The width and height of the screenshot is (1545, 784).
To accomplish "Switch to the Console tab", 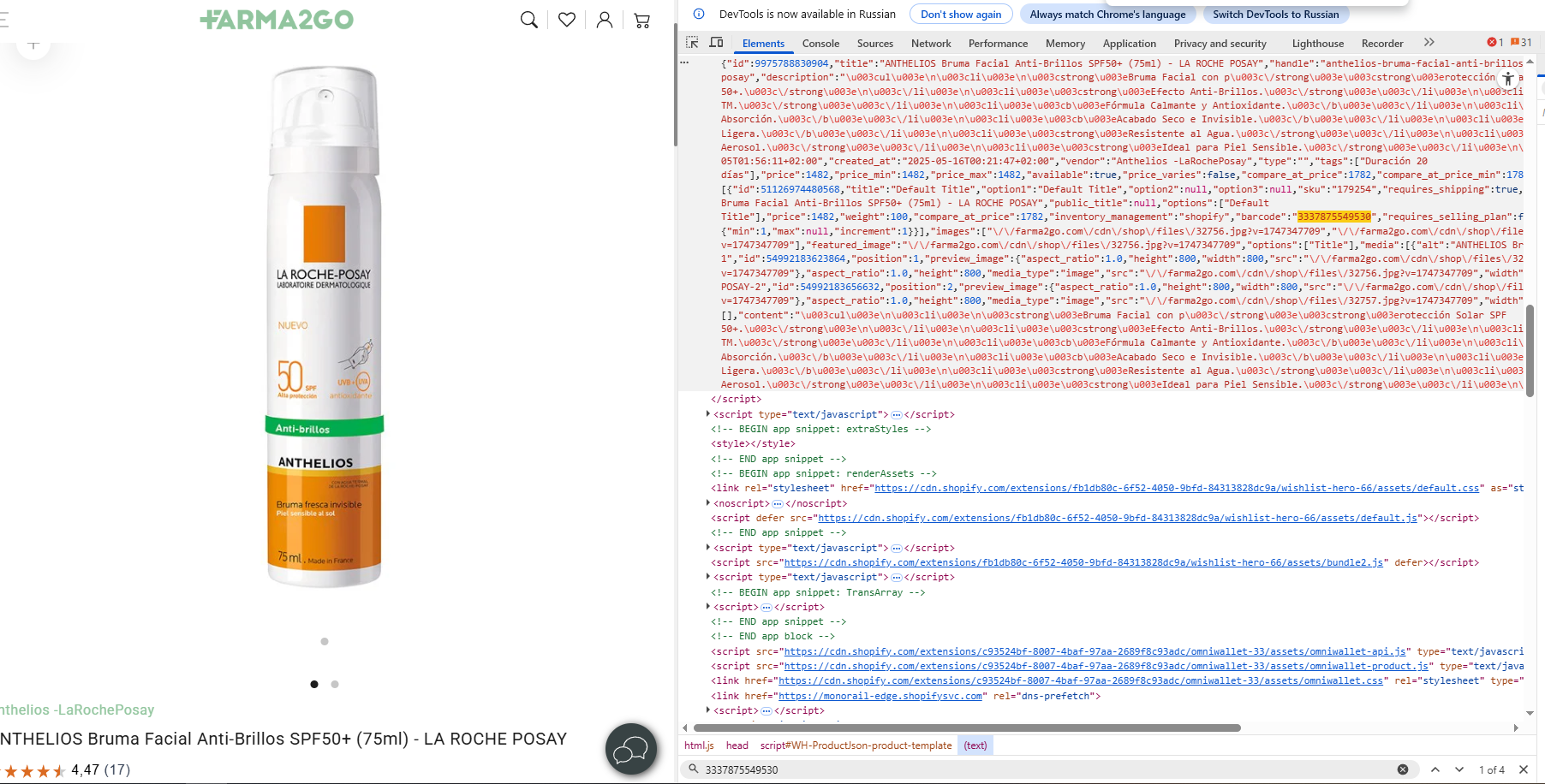I will 820,44.
